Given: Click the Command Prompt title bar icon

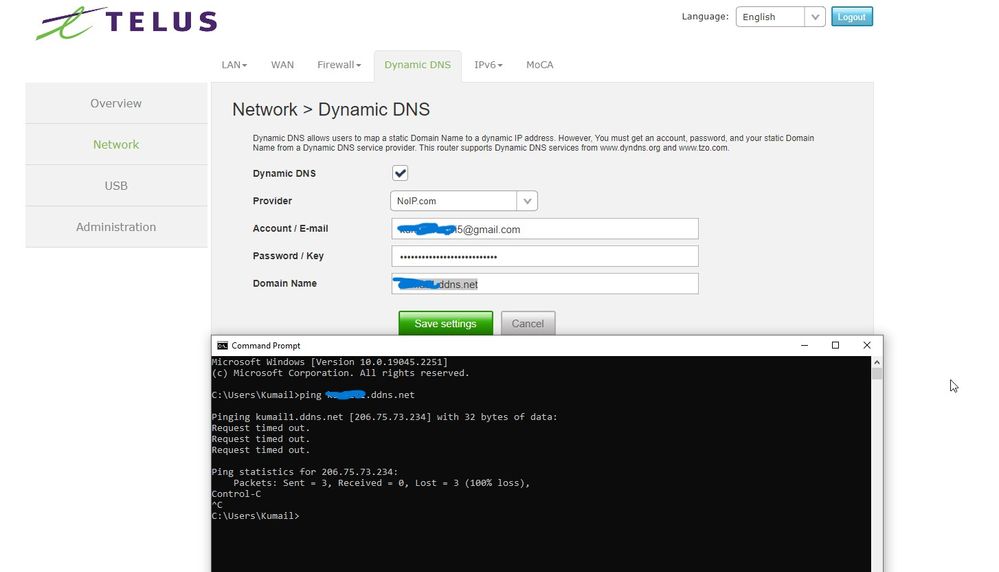Looking at the screenshot, I should 222,346.
